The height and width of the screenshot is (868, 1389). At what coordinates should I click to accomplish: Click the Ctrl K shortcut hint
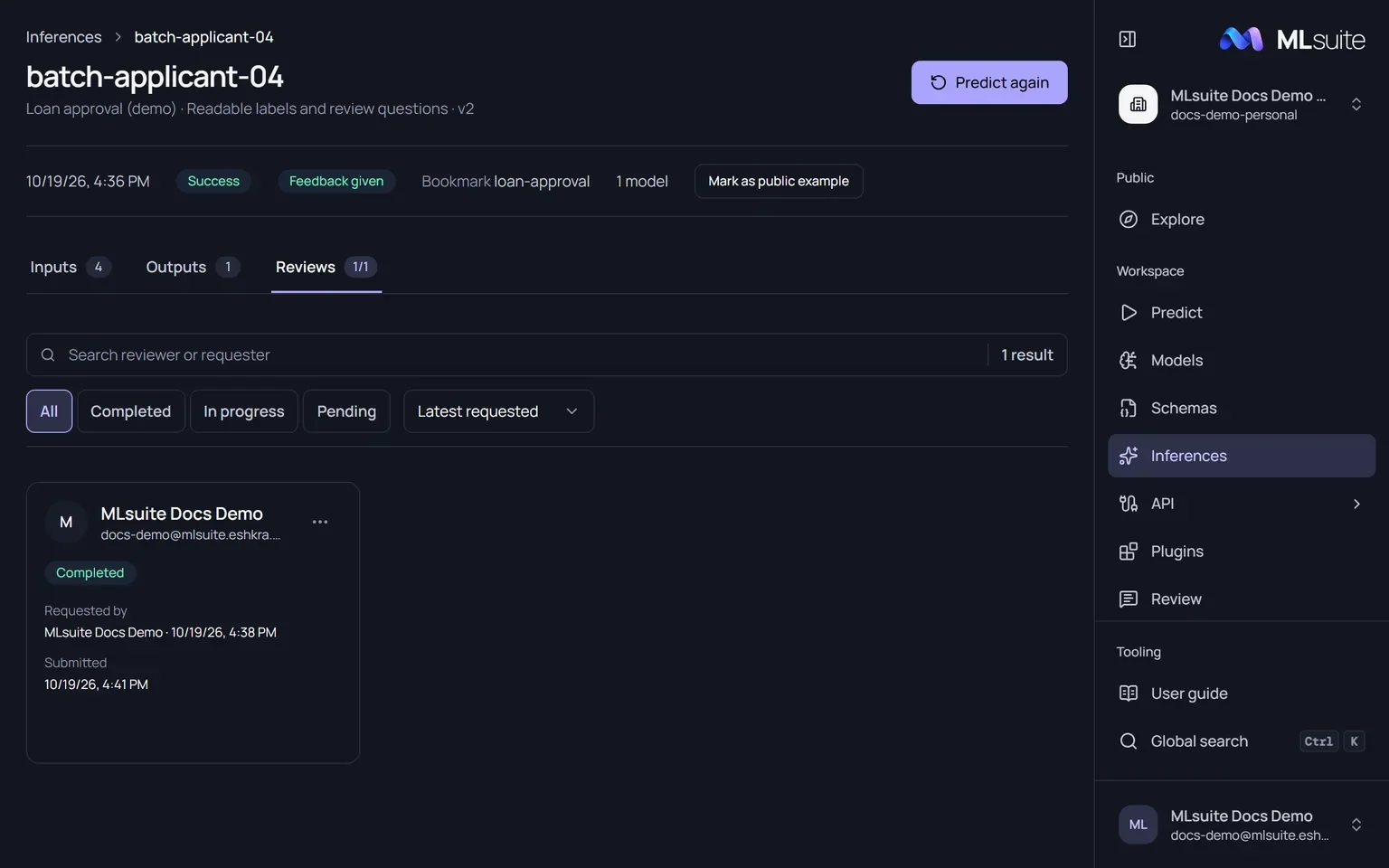point(1332,741)
